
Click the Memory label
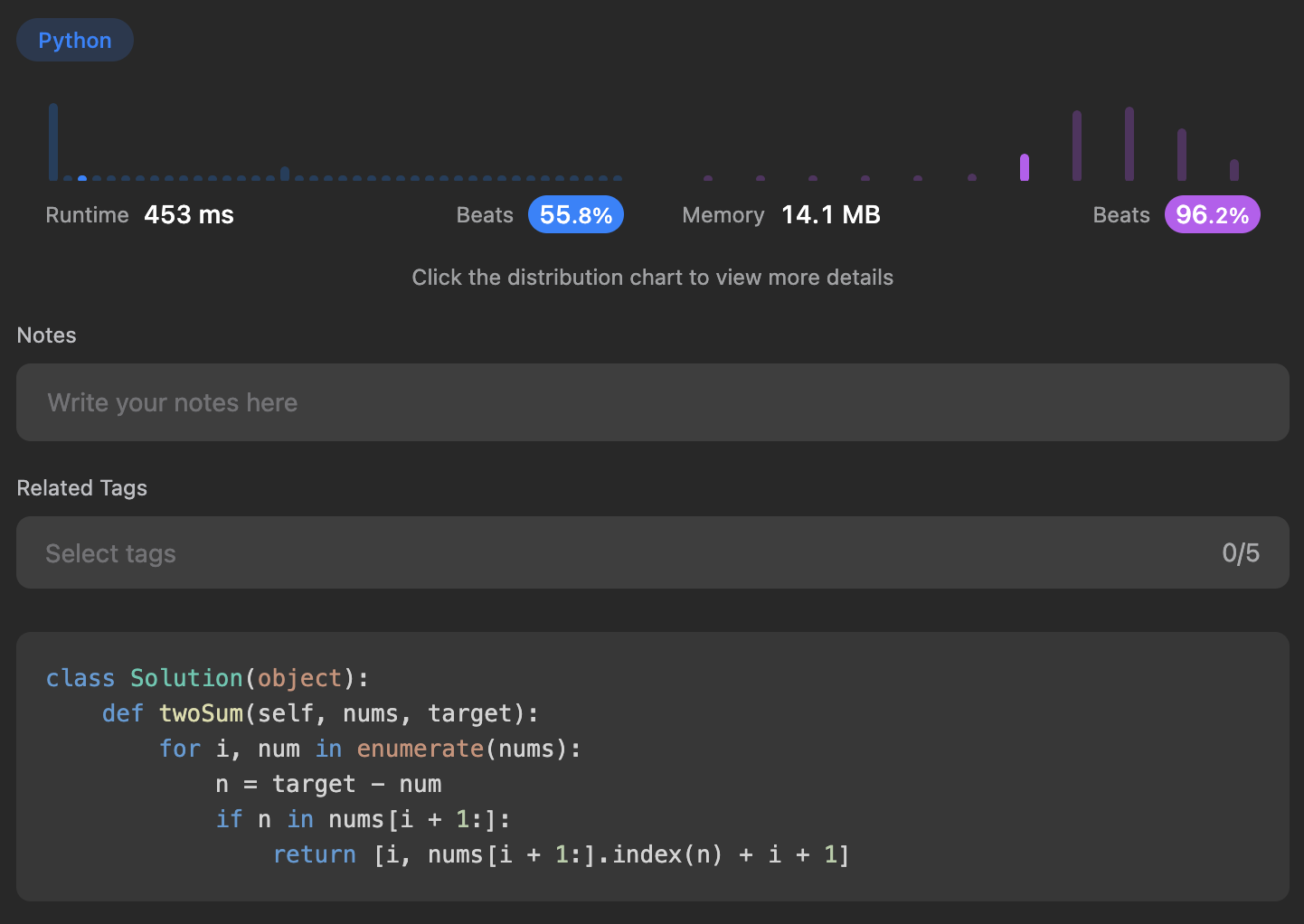(723, 215)
